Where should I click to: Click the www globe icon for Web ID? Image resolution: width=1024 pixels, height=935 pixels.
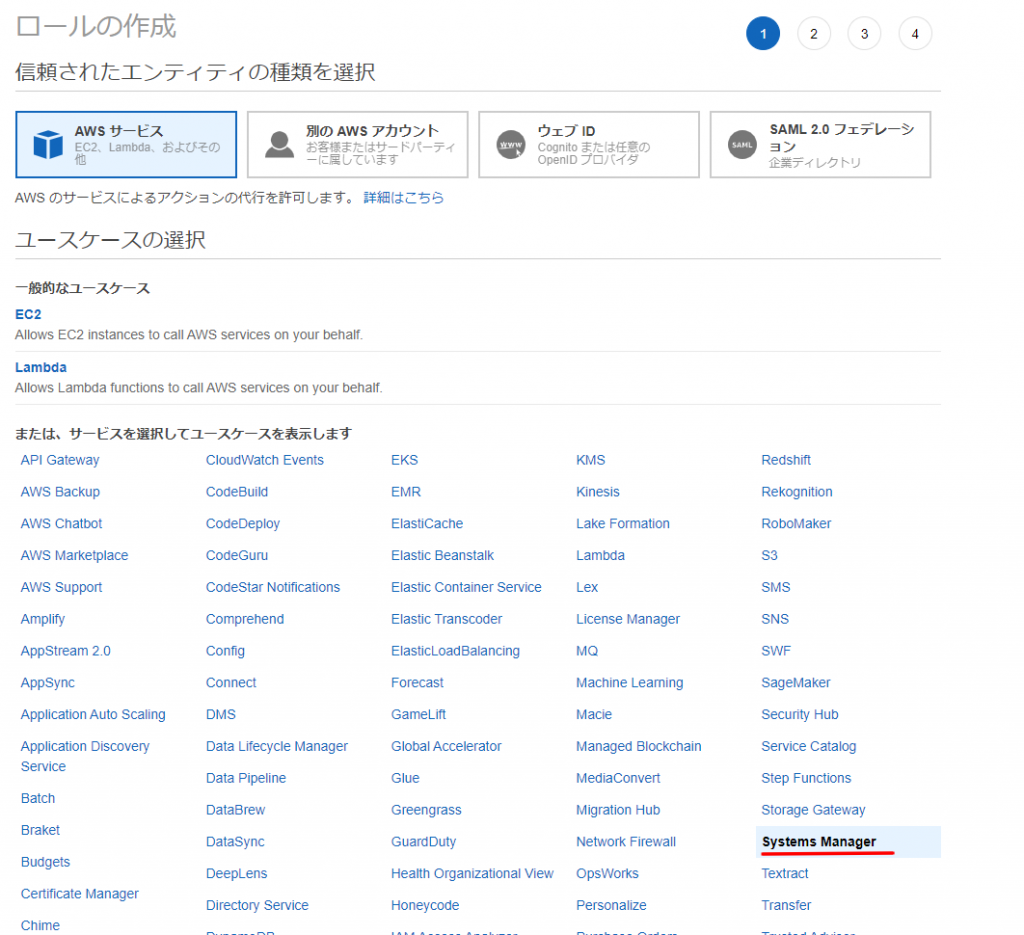511,144
